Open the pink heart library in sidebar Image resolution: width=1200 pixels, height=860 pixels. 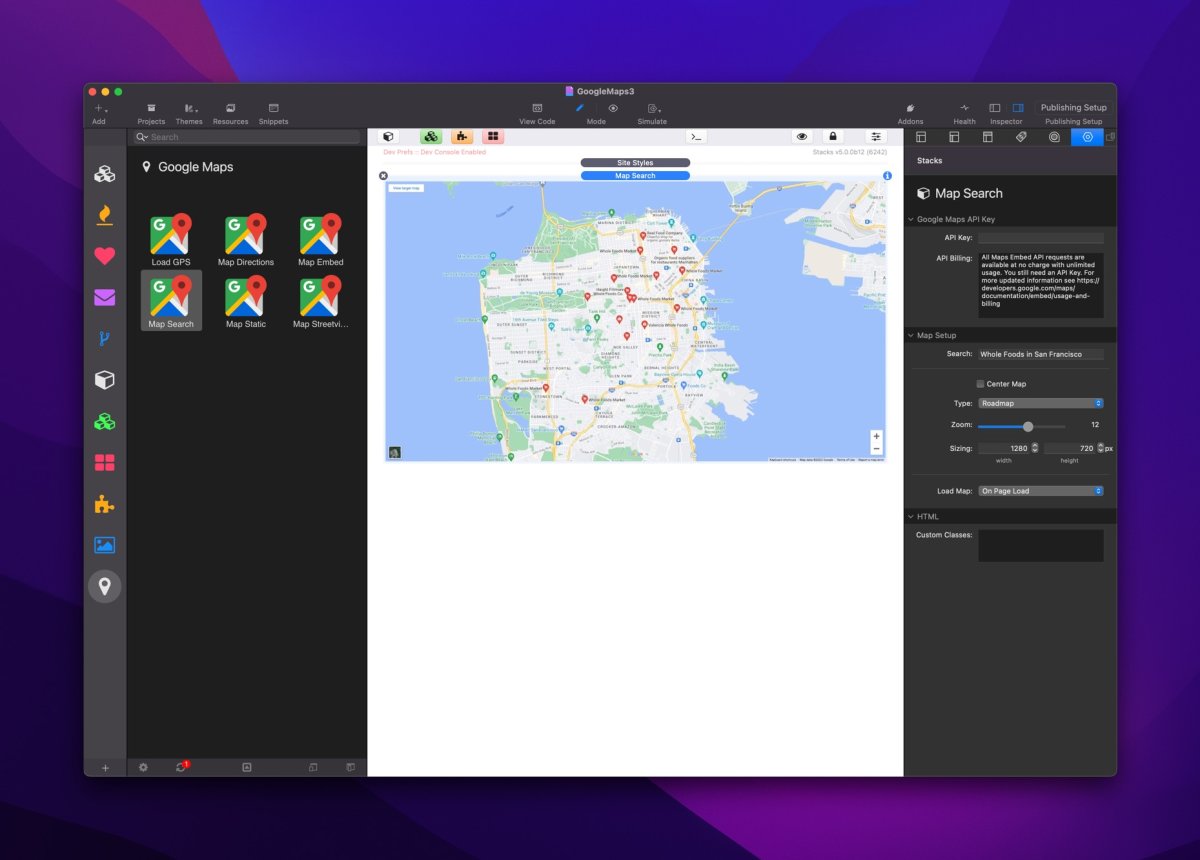tap(105, 256)
